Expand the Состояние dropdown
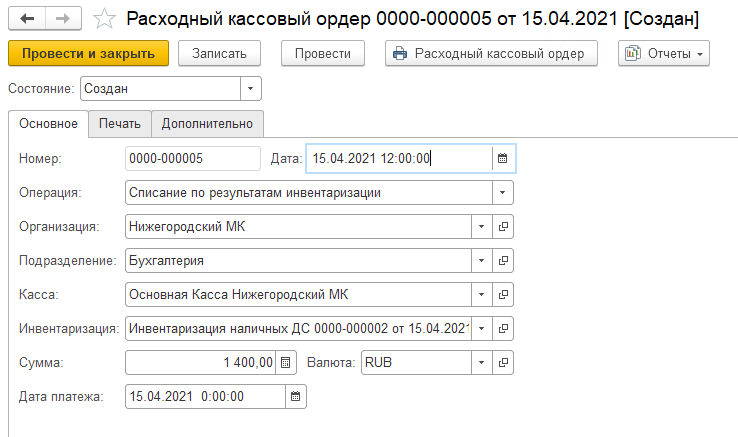738x437 pixels. tap(249, 89)
